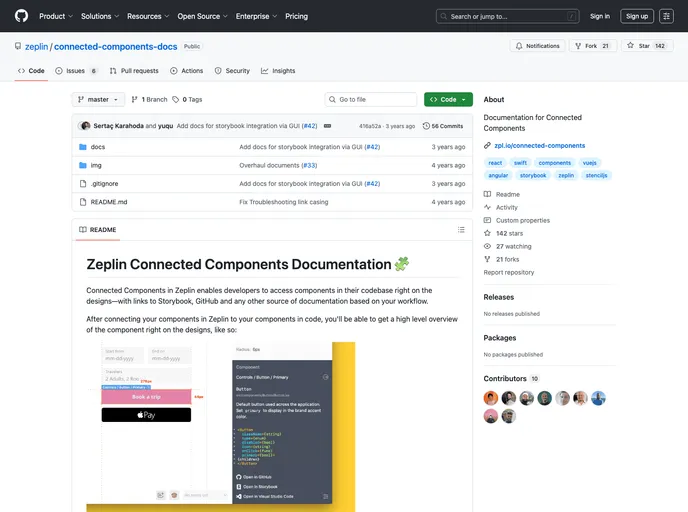Viewport: 688px width, 512px height.
Task: Open the appearance settings icon in header
Action: coord(666,16)
